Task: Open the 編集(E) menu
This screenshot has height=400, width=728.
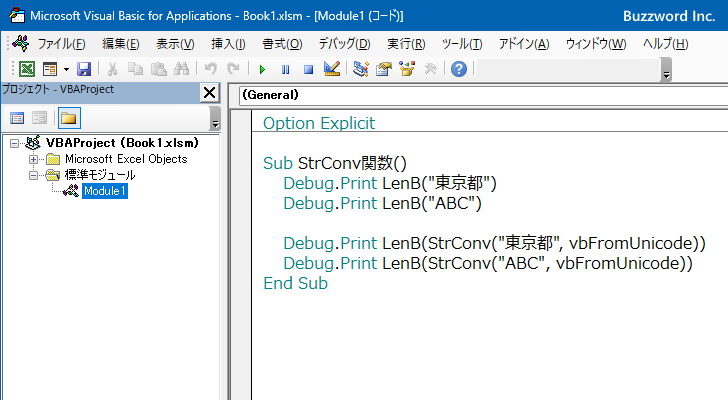Action: (121, 44)
